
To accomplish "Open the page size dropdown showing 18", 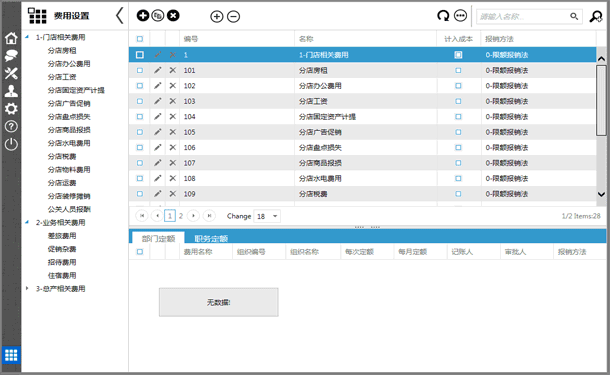I will point(267,216).
